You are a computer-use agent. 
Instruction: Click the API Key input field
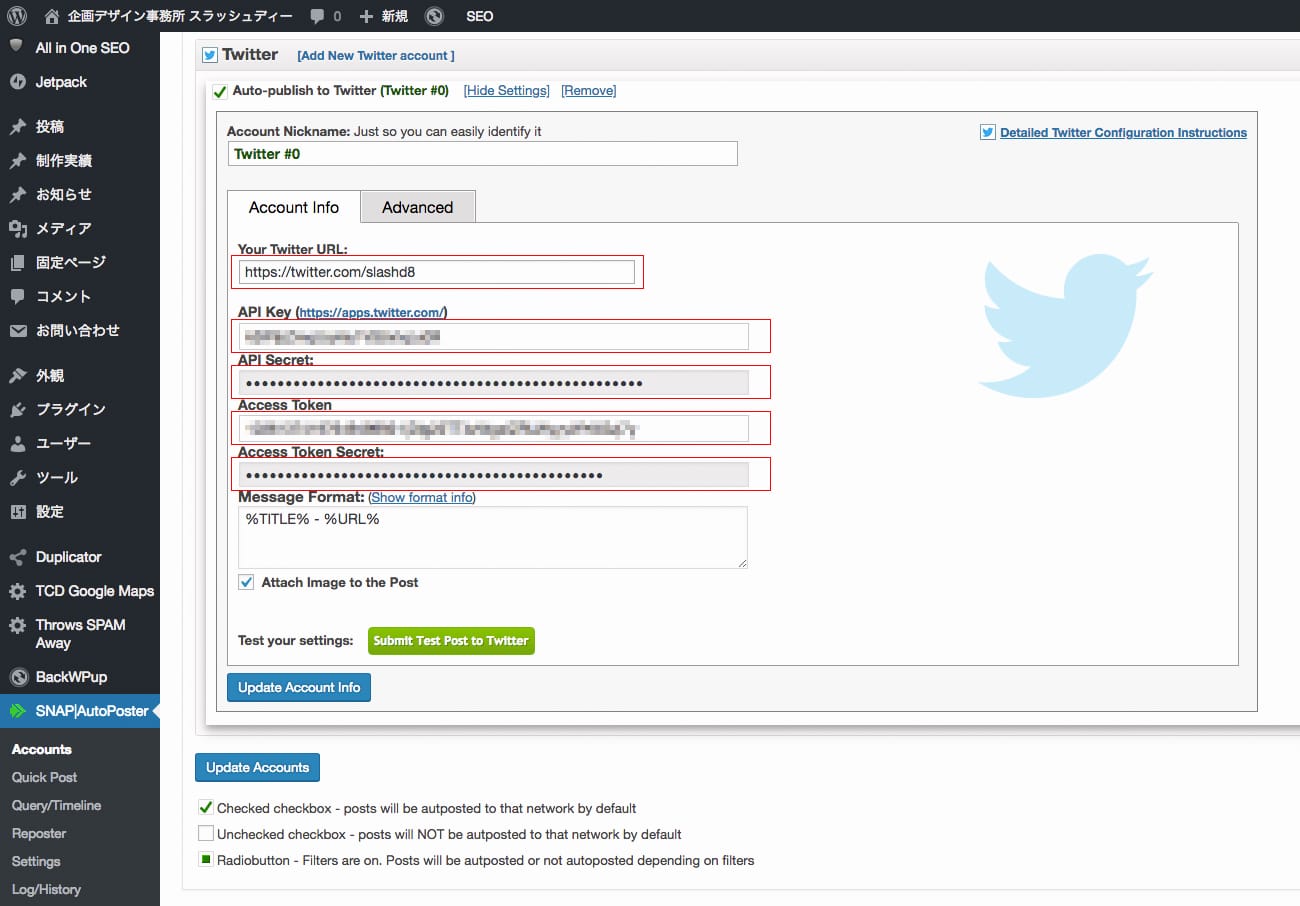click(493, 337)
